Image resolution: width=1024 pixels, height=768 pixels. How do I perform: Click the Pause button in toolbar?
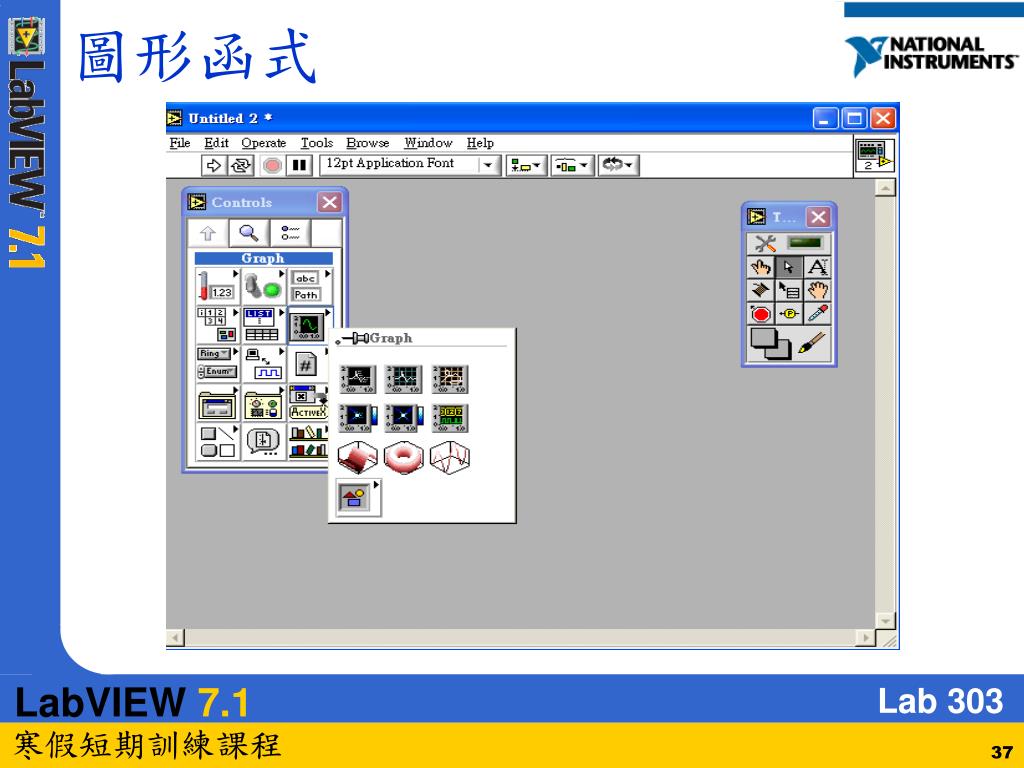pyautogui.click(x=299, y=165)
